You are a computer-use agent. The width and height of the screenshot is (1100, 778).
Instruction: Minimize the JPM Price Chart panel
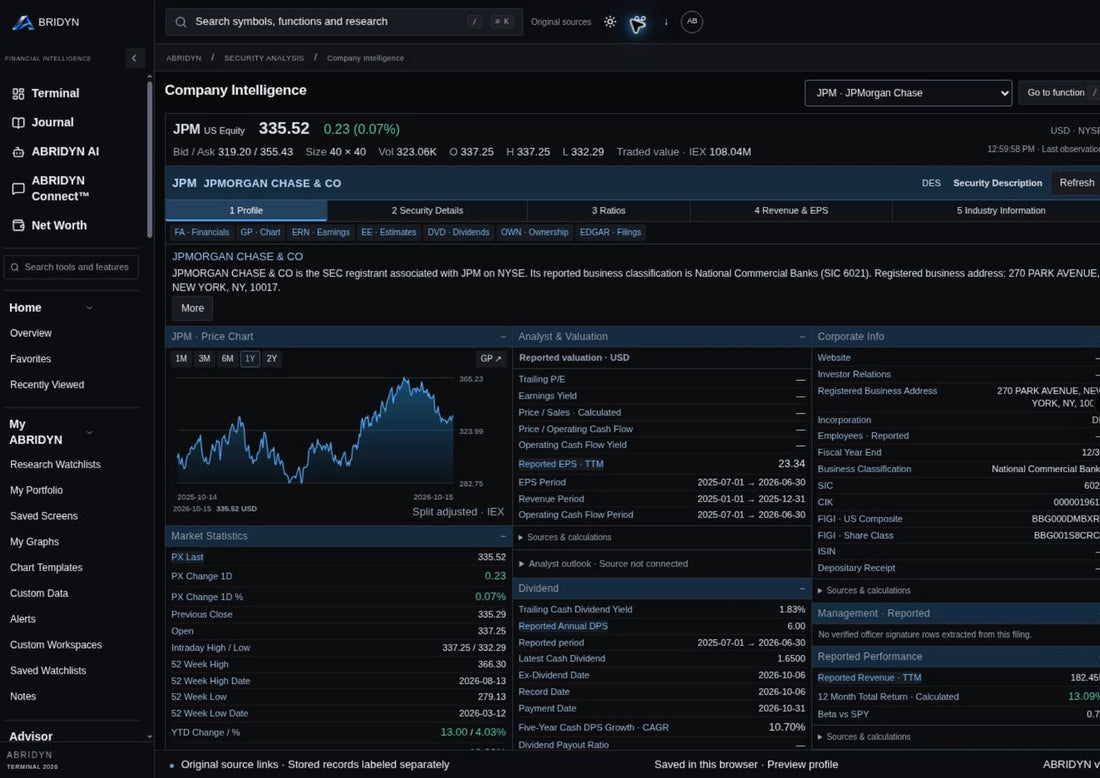[x=503, y=337]
